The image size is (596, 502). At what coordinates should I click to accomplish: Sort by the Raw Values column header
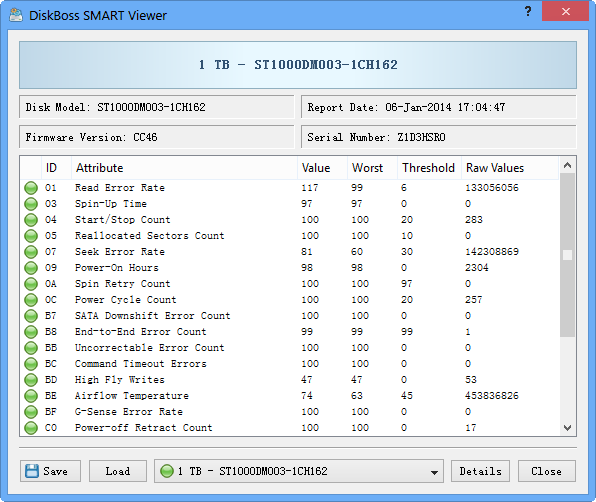[x=510, y=168]
